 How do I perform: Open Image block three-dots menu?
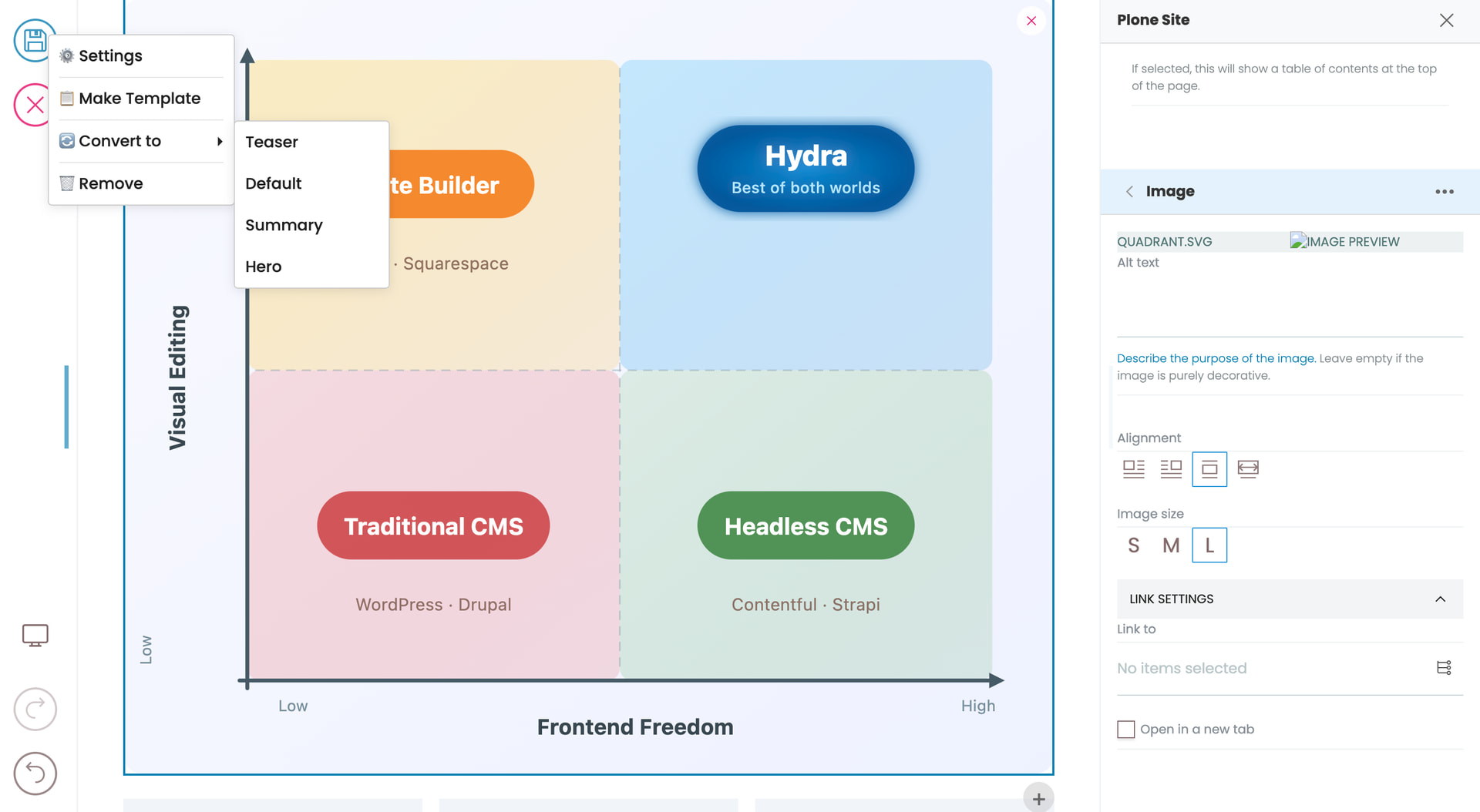(x=1444, y=192)
